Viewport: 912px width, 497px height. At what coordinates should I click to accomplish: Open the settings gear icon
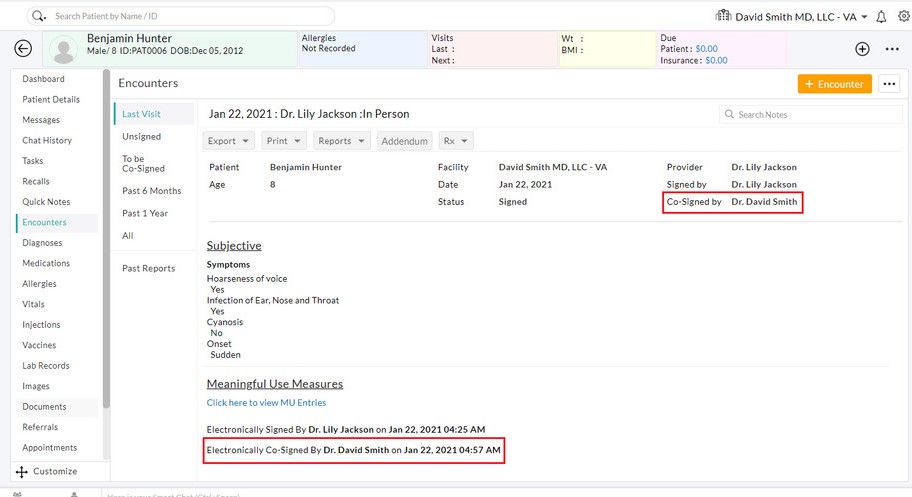(x=904, y=17)
